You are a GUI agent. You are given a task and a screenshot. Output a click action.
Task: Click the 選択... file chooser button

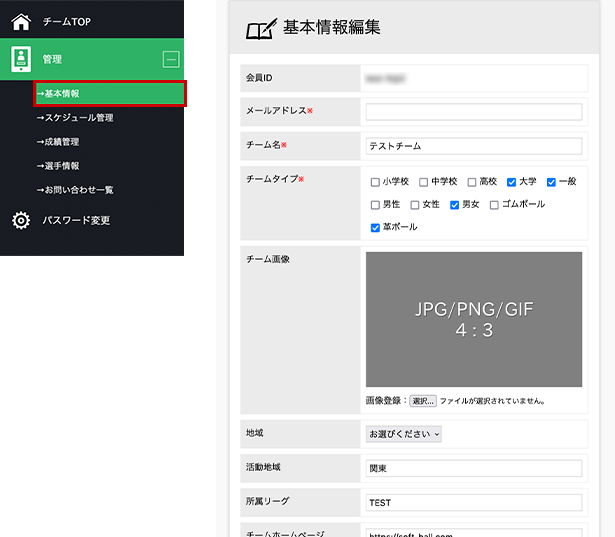tap(423, 401)
